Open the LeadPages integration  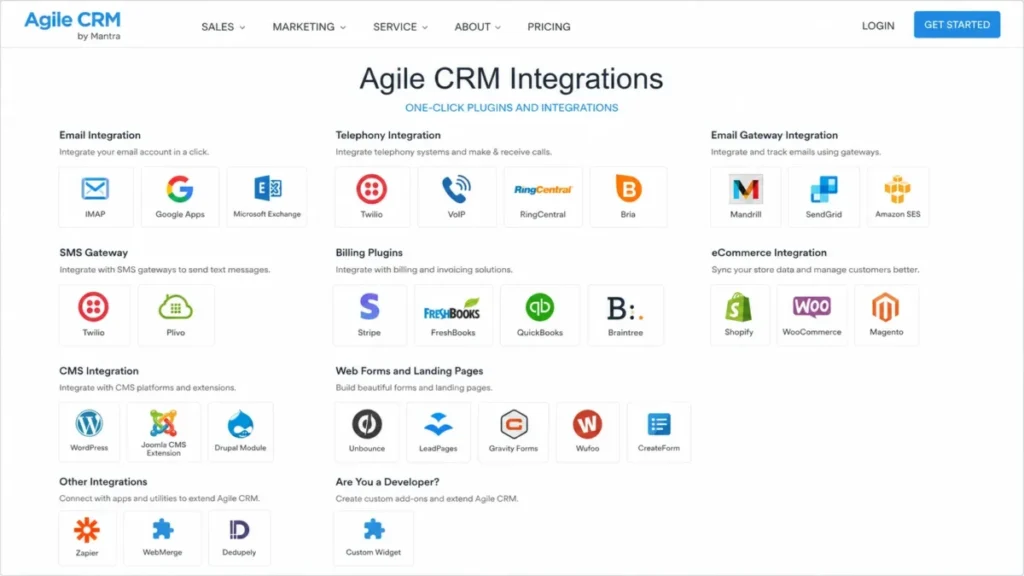pos(438,432)
